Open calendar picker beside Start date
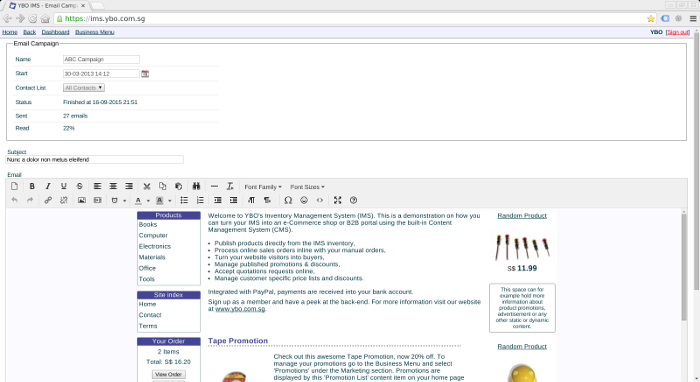The height and width of the screenshot is (382, 700). click(145, 73)
